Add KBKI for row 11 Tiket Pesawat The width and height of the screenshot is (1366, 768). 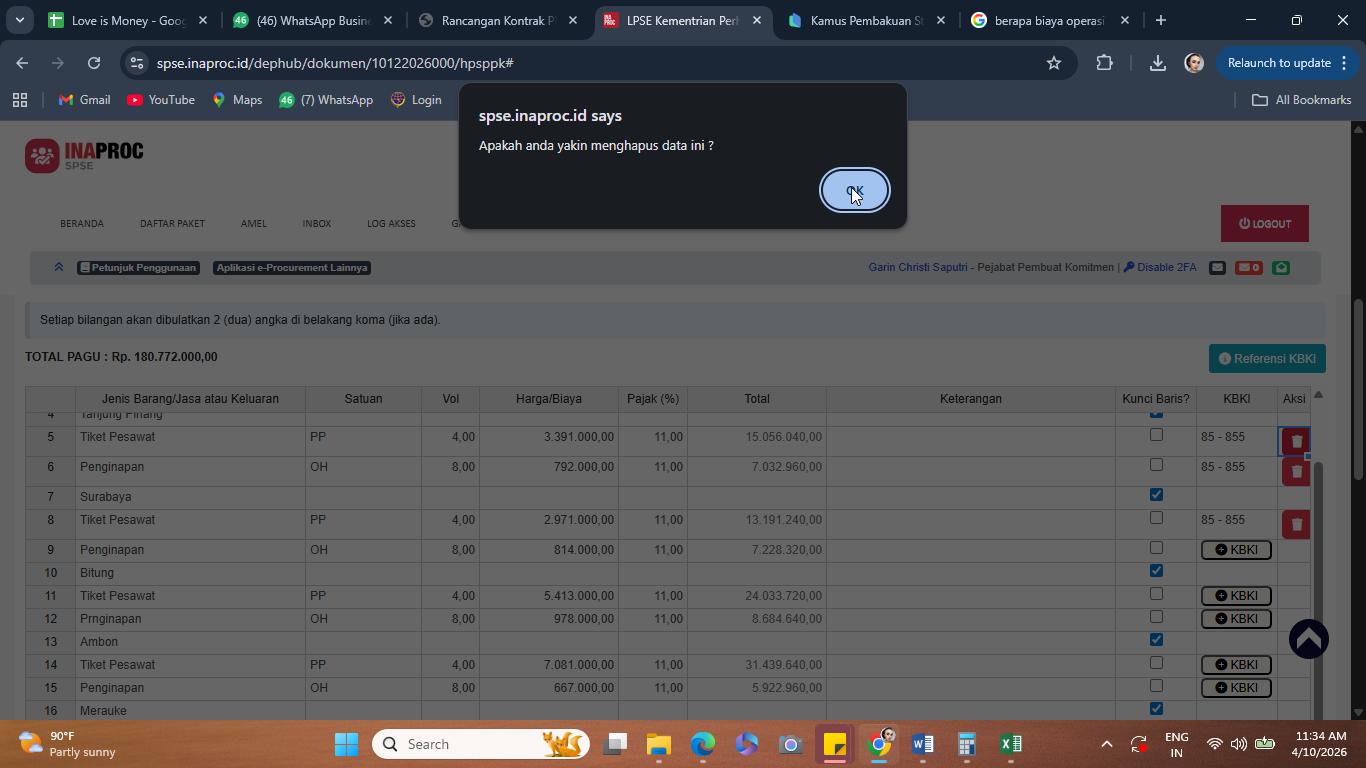[1236, 596]
